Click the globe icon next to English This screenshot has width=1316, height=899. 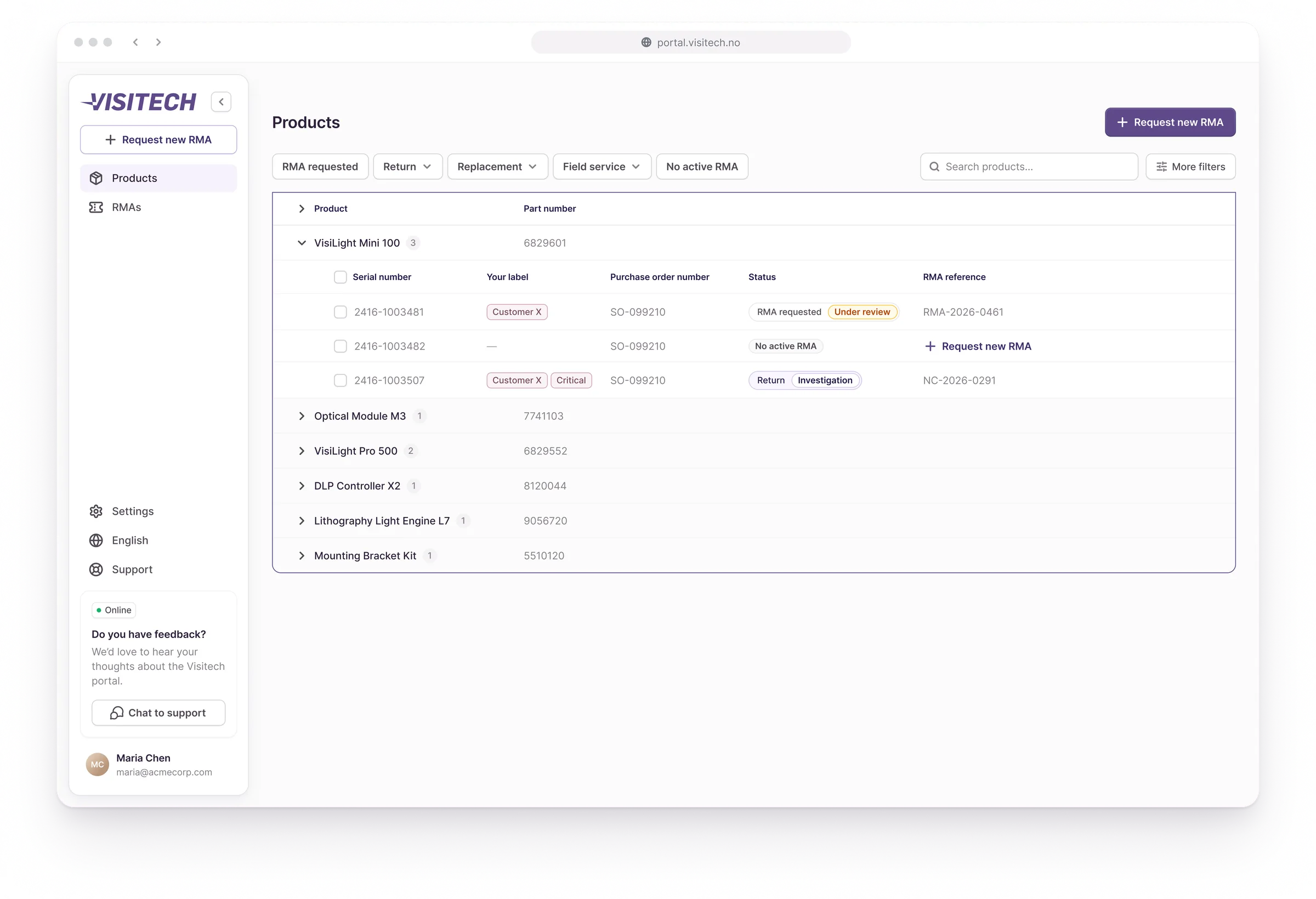point(97,540)
